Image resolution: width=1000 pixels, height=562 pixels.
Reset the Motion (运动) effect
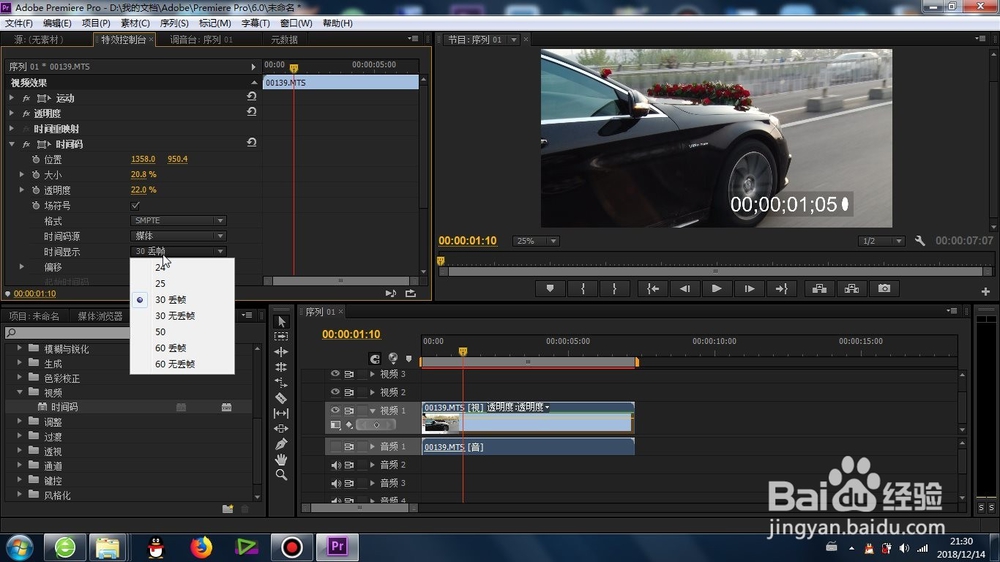click(x=251, y=97)
